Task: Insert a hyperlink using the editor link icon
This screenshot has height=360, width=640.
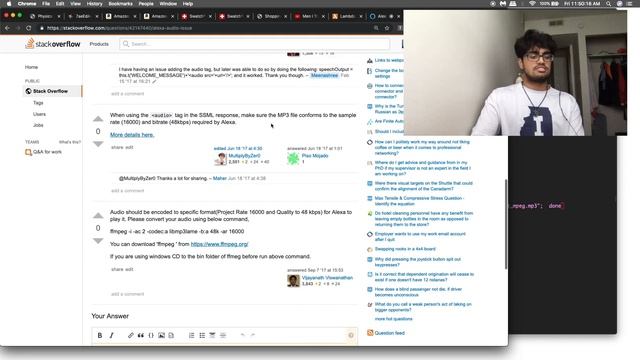Action: coord(131,335)
